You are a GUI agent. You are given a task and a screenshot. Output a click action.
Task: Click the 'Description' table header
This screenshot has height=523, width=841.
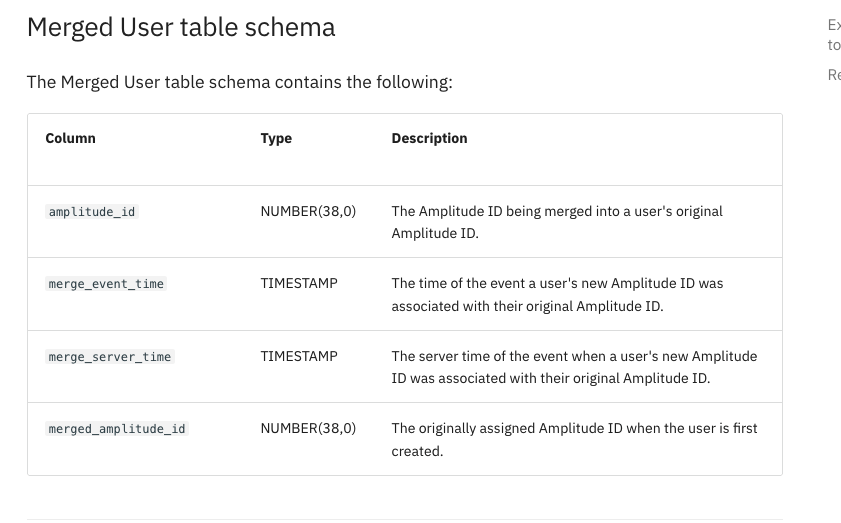coord(429,138)
